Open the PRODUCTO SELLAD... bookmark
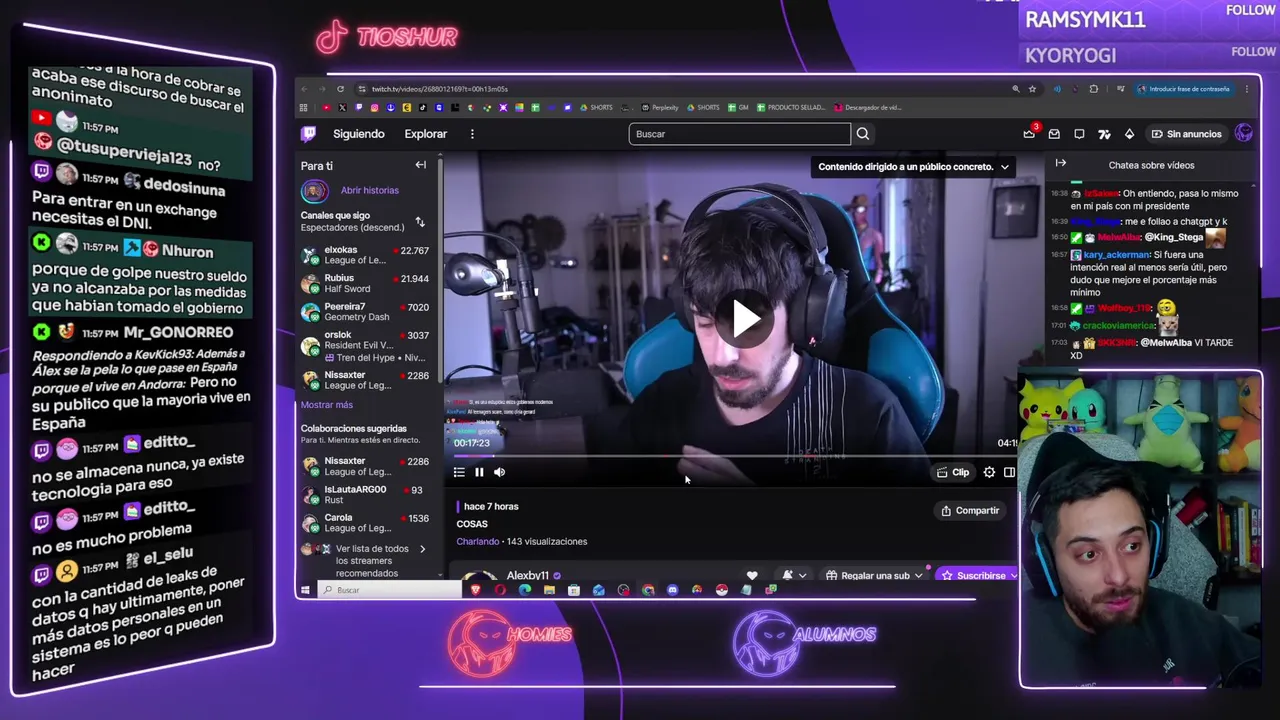 [x=791, y=107]
